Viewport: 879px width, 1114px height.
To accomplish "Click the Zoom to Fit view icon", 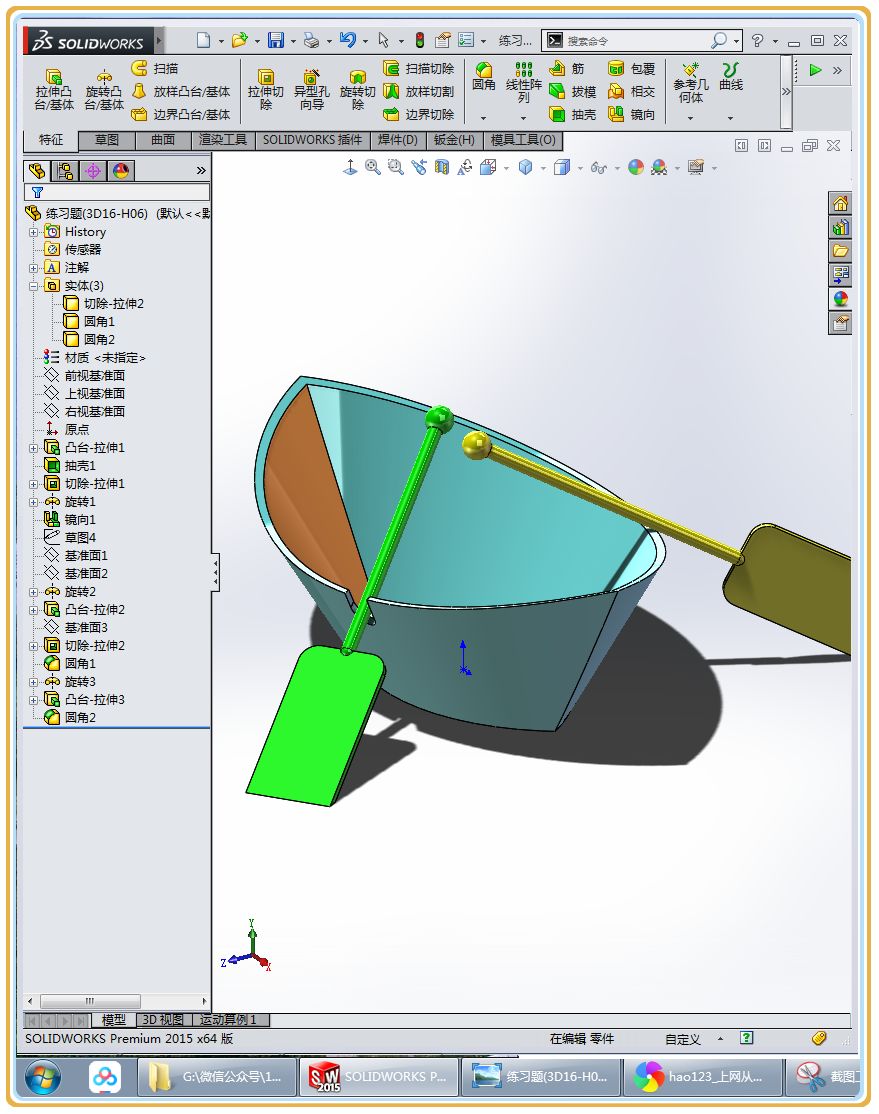I will [x=373, y=168].
